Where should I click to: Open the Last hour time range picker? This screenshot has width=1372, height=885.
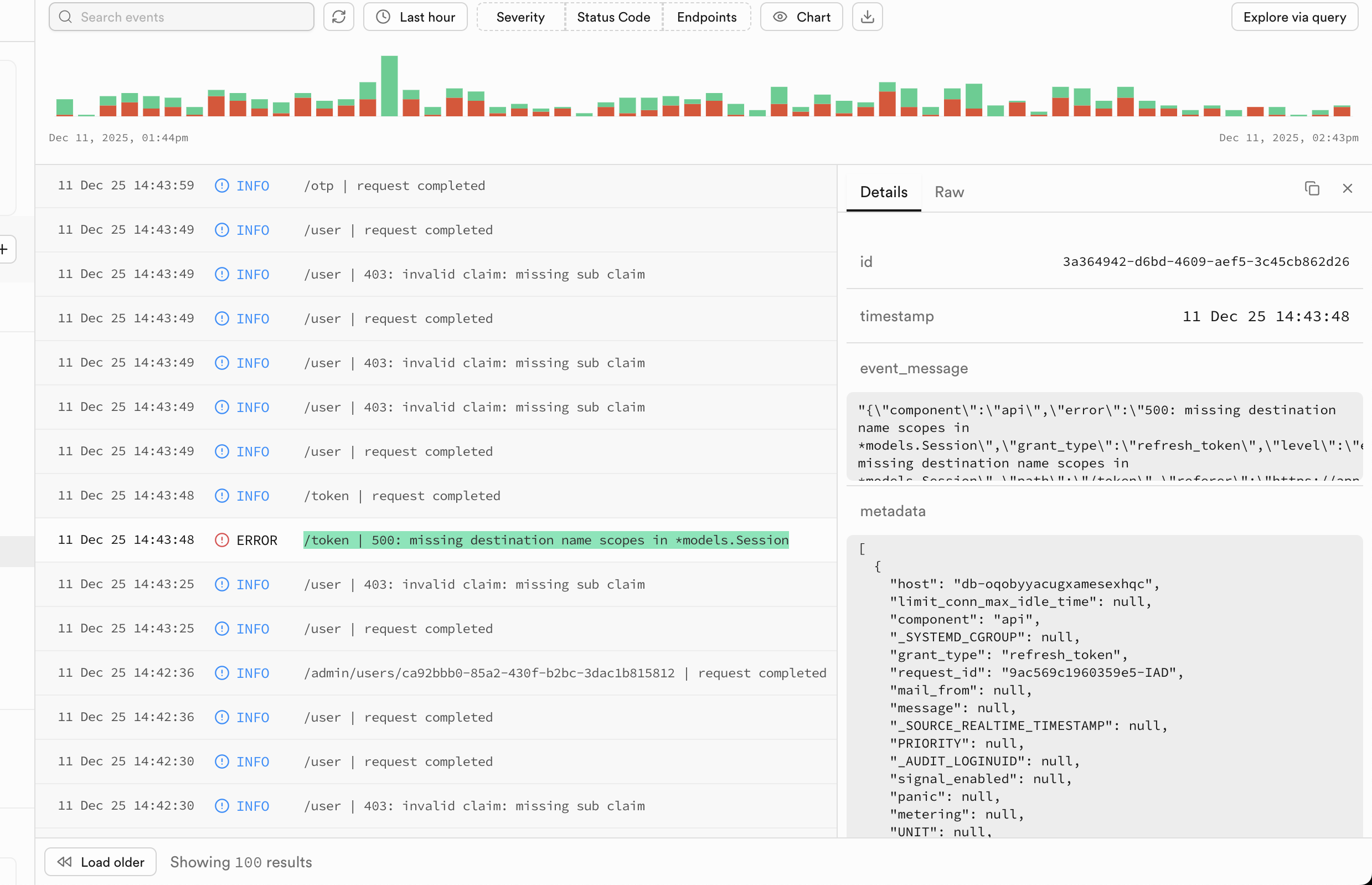click(x=415, y=17)
